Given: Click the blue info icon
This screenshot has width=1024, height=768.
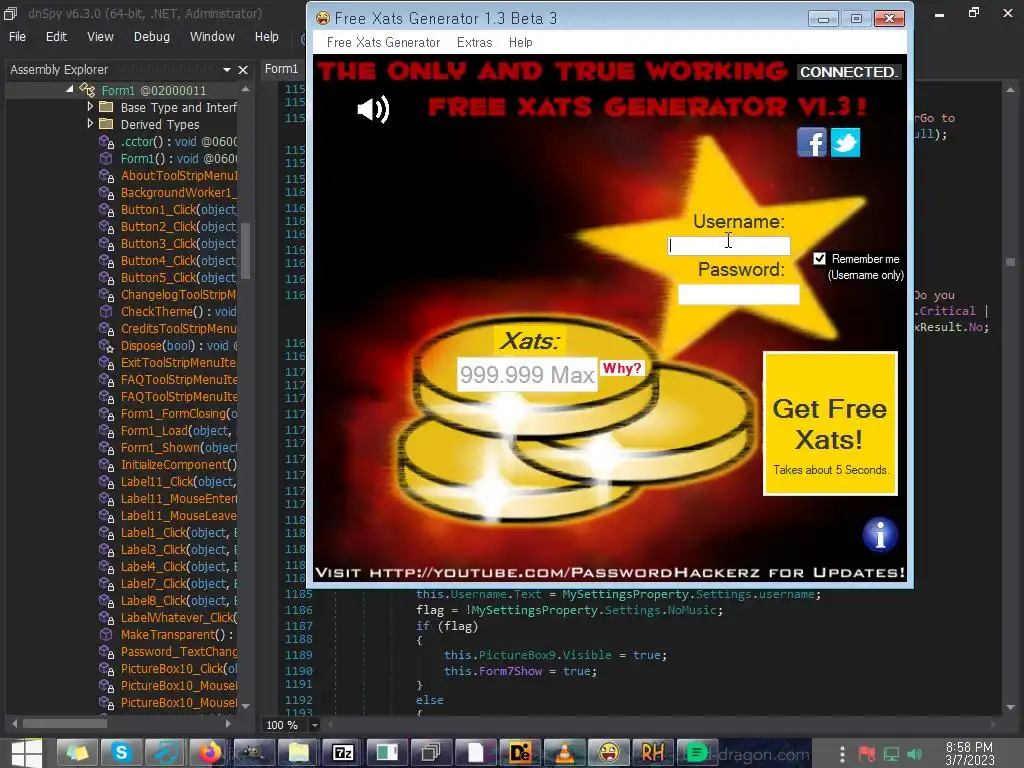Looking at the screenshot, I should 880,535.
